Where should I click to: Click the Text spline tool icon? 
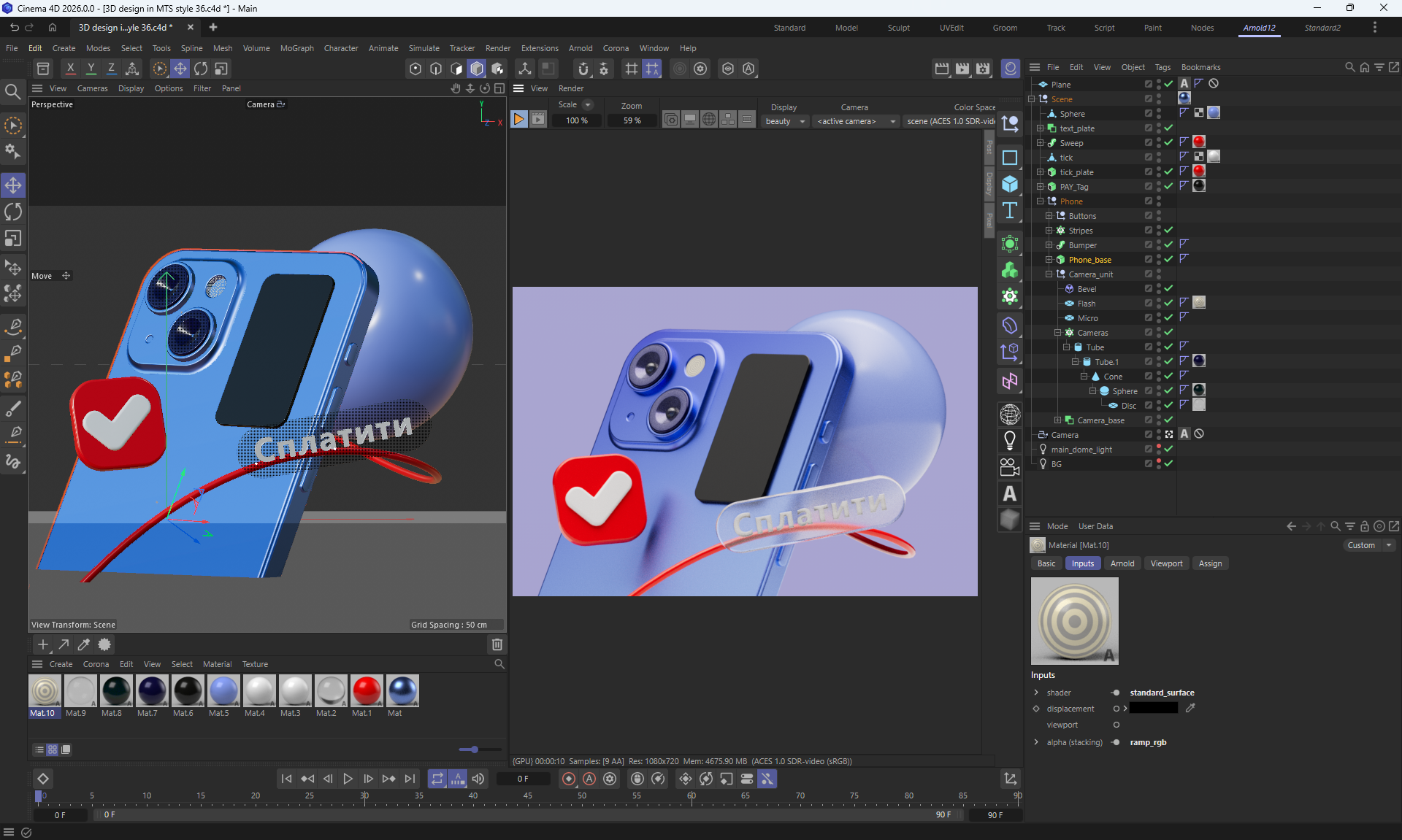[x=1010, y=211]
